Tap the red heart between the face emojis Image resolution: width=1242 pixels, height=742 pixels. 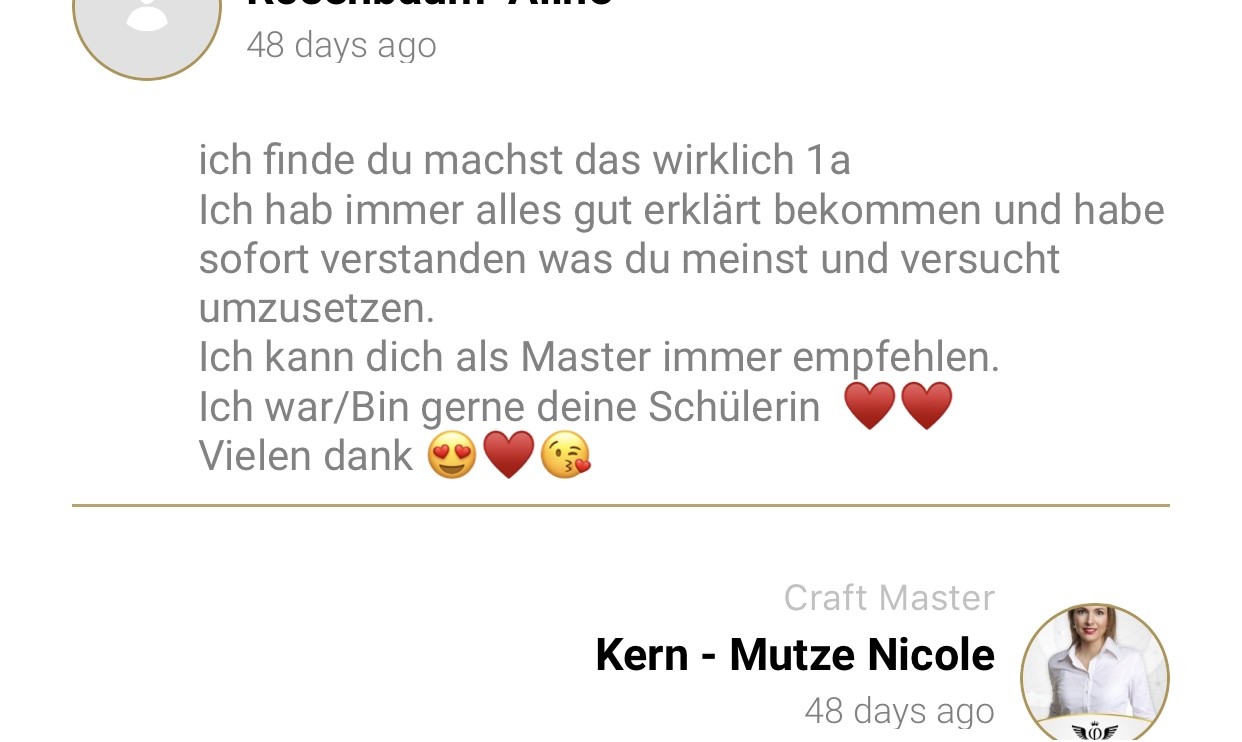click(509, 456)
